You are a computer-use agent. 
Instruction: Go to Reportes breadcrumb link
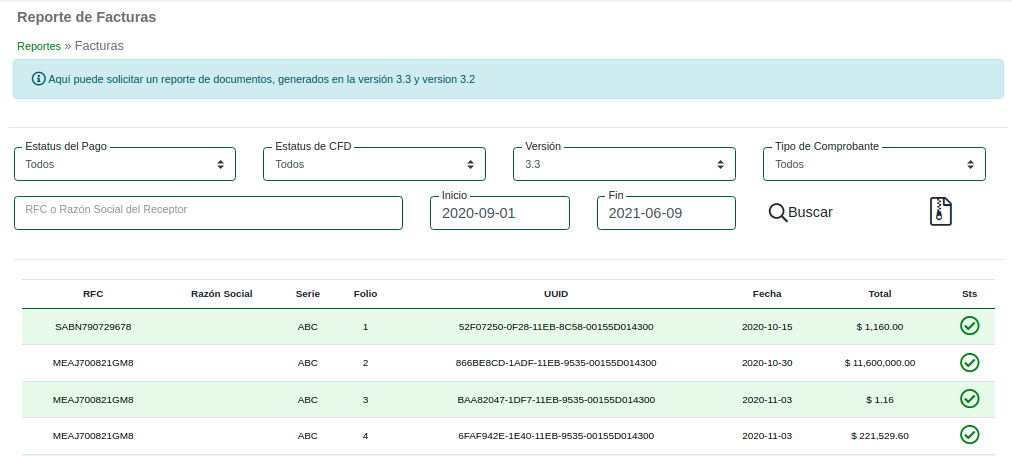pos(39,46)
